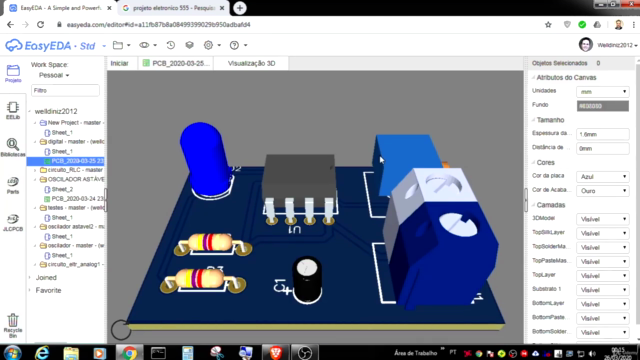Toggle Substrato 1 visibility dropdown
This screenshot has height=360, width=640.
tap(602, 290)
